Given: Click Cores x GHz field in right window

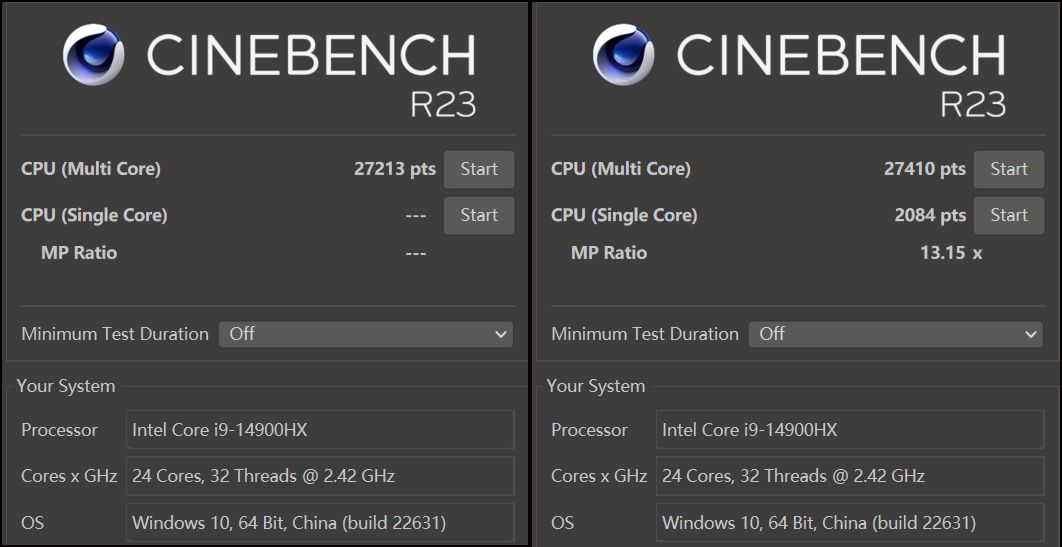Looking at the screenshot, I should tap(850, 476).
